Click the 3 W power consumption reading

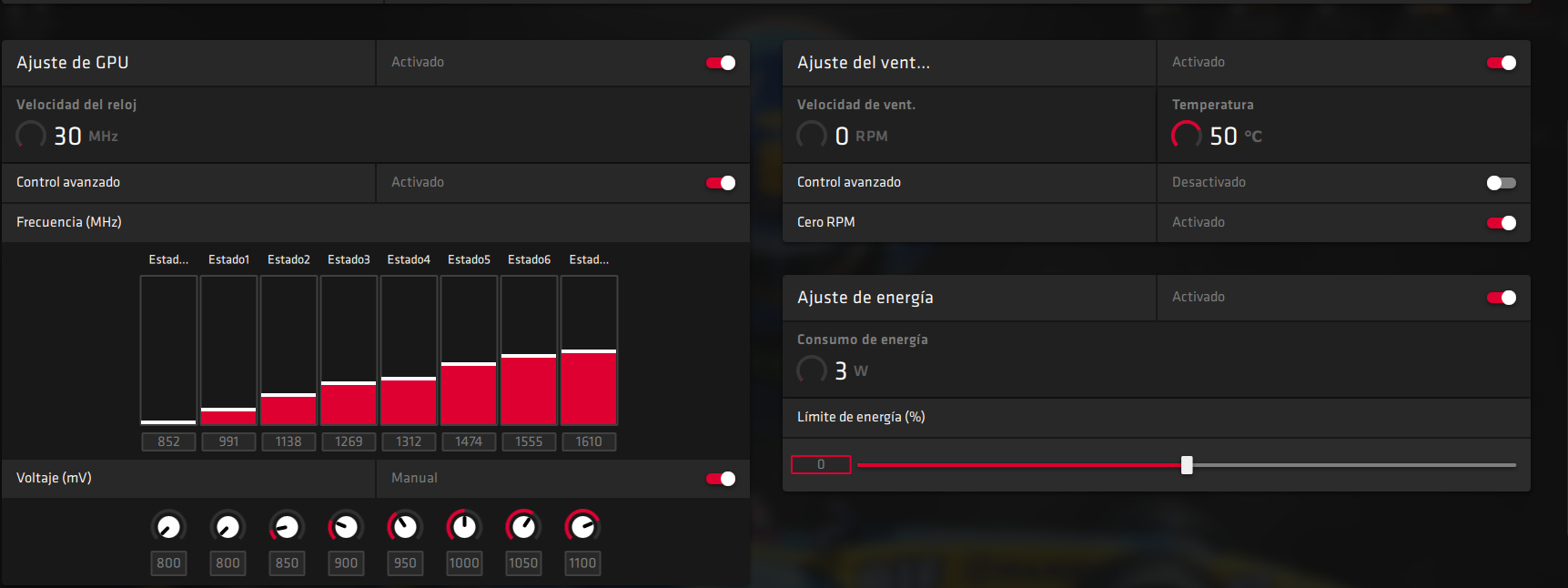click(x=851, y=371)
